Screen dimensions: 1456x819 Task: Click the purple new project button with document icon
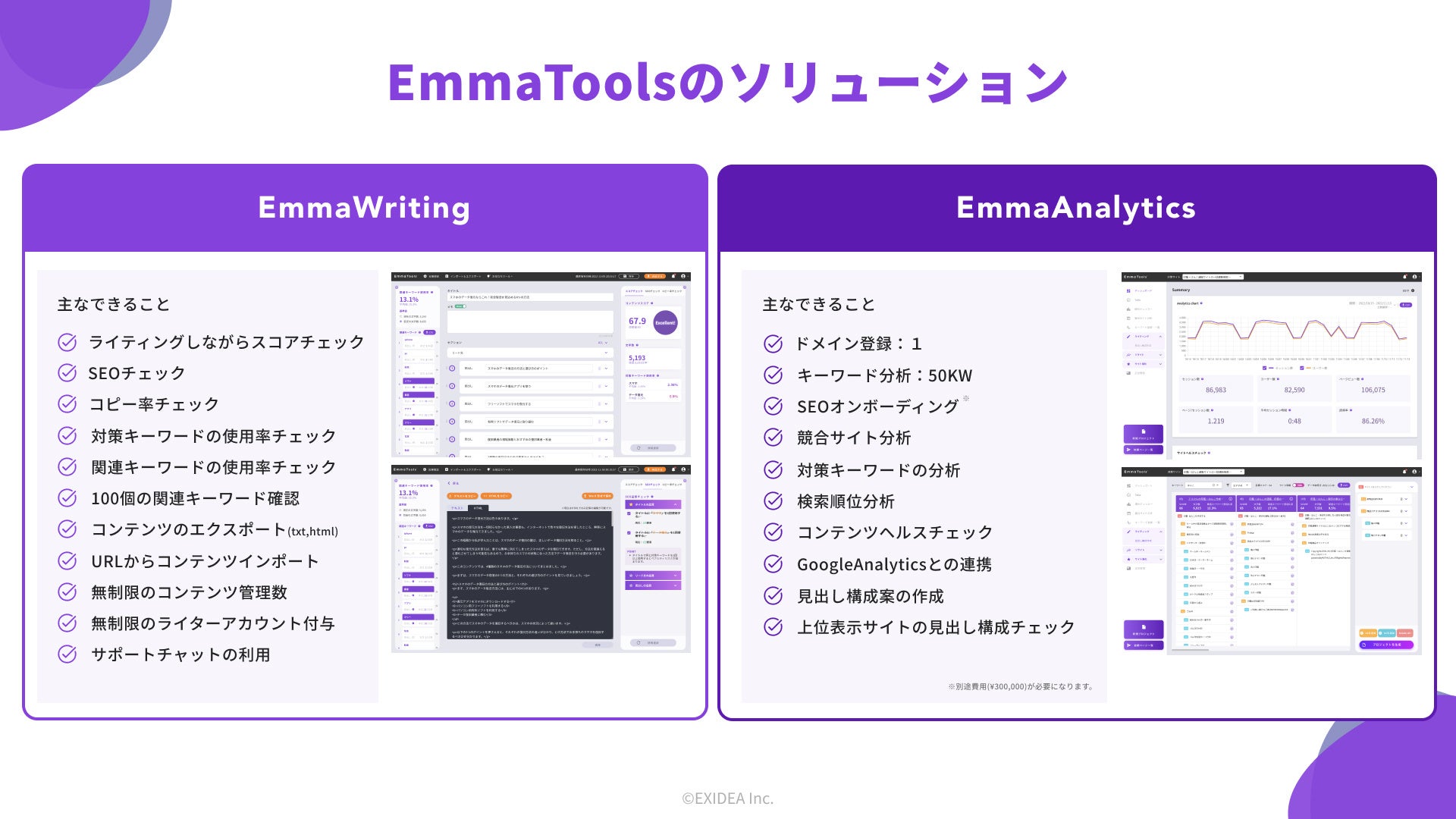pos(1143,434)
